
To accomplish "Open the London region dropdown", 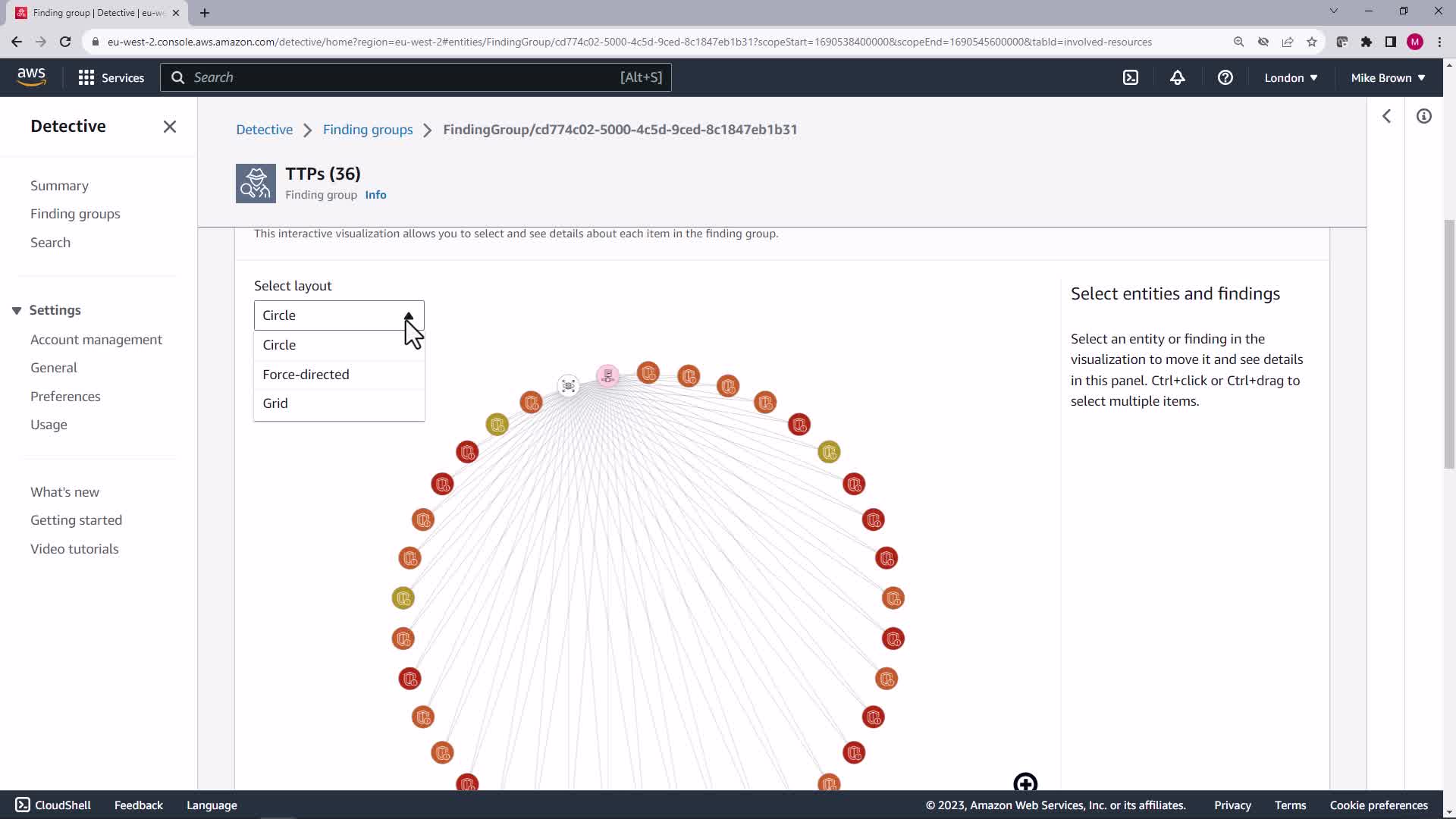I will [1291, 77].
